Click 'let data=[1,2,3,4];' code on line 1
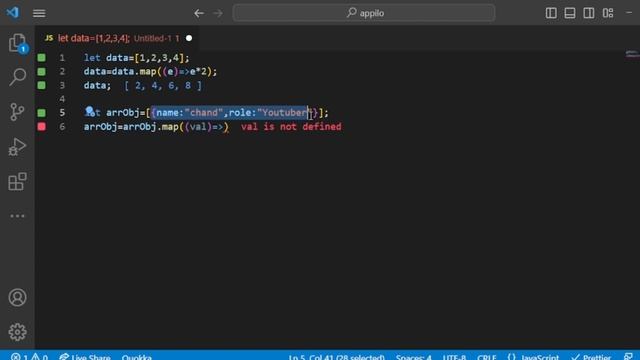Screen dimensions: 640x360 (136, 58)
